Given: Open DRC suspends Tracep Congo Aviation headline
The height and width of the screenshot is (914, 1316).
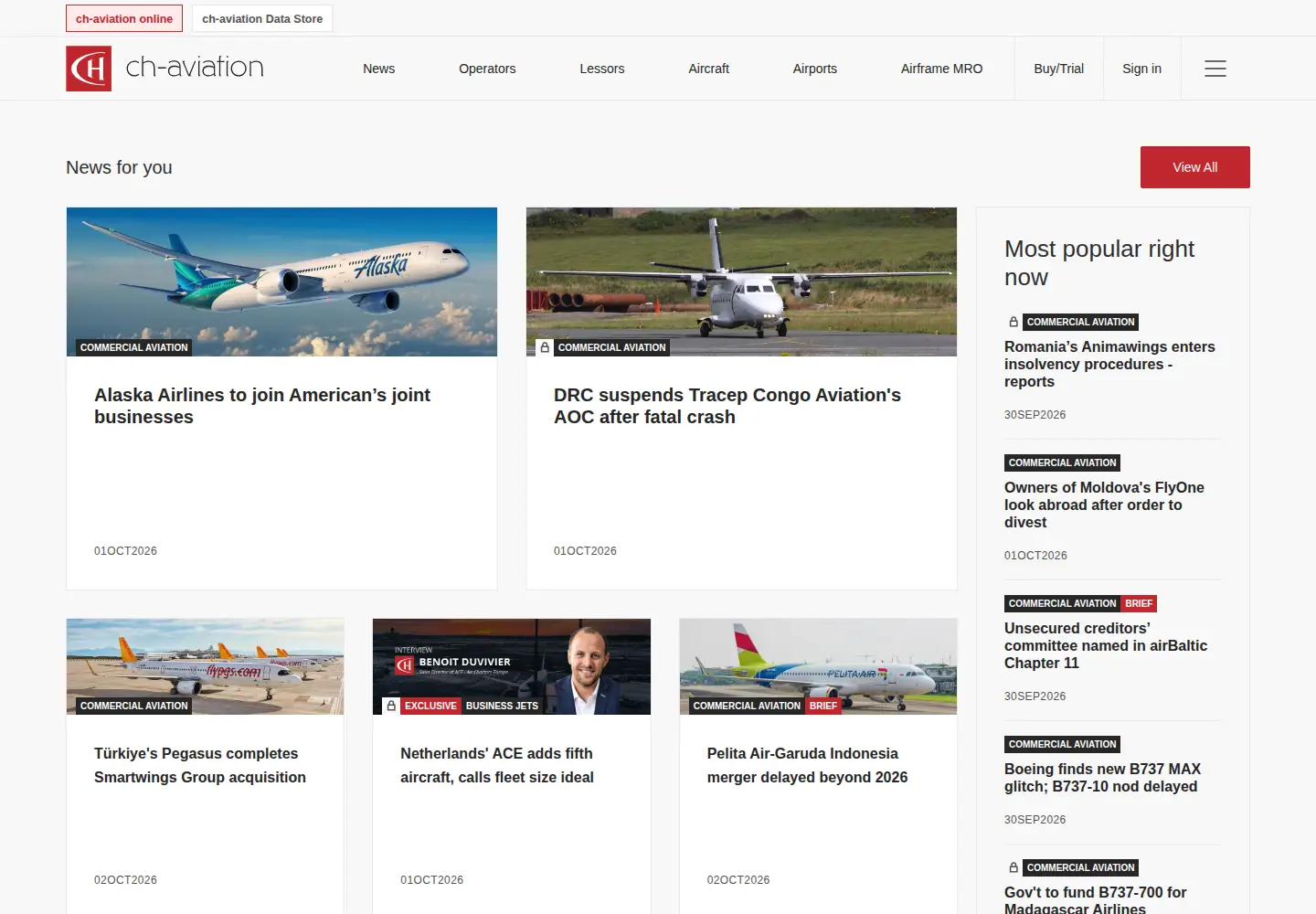Looking at the screenshot, I should [x=727, y=406].
